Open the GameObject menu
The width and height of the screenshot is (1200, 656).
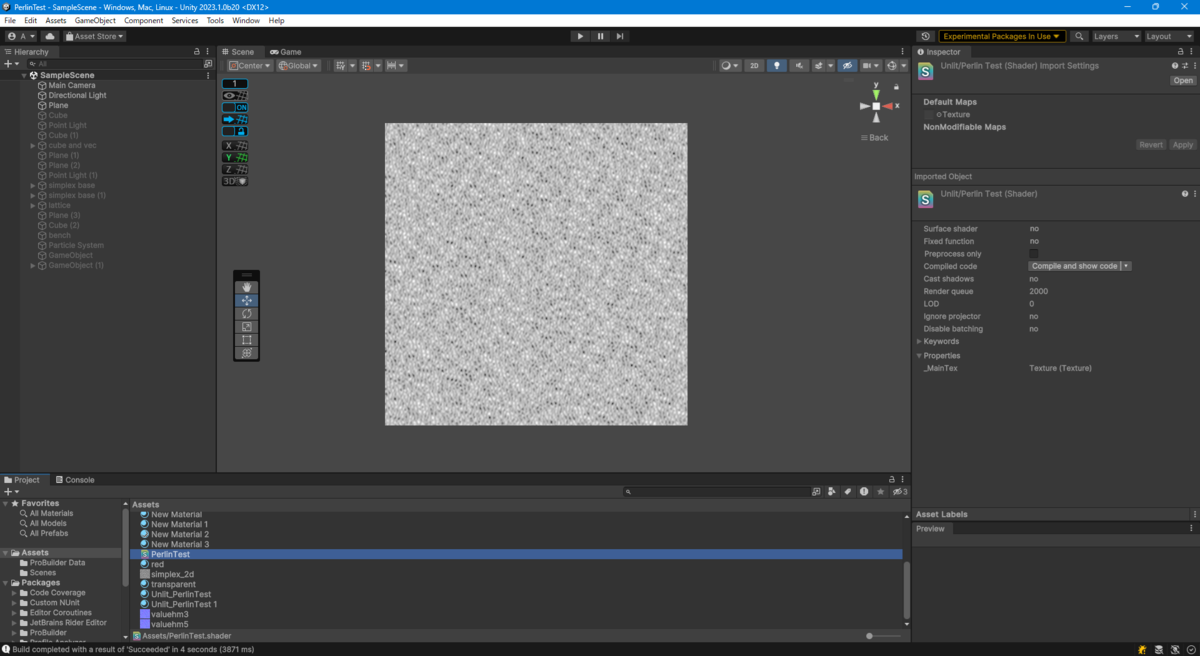click(95, 19)
